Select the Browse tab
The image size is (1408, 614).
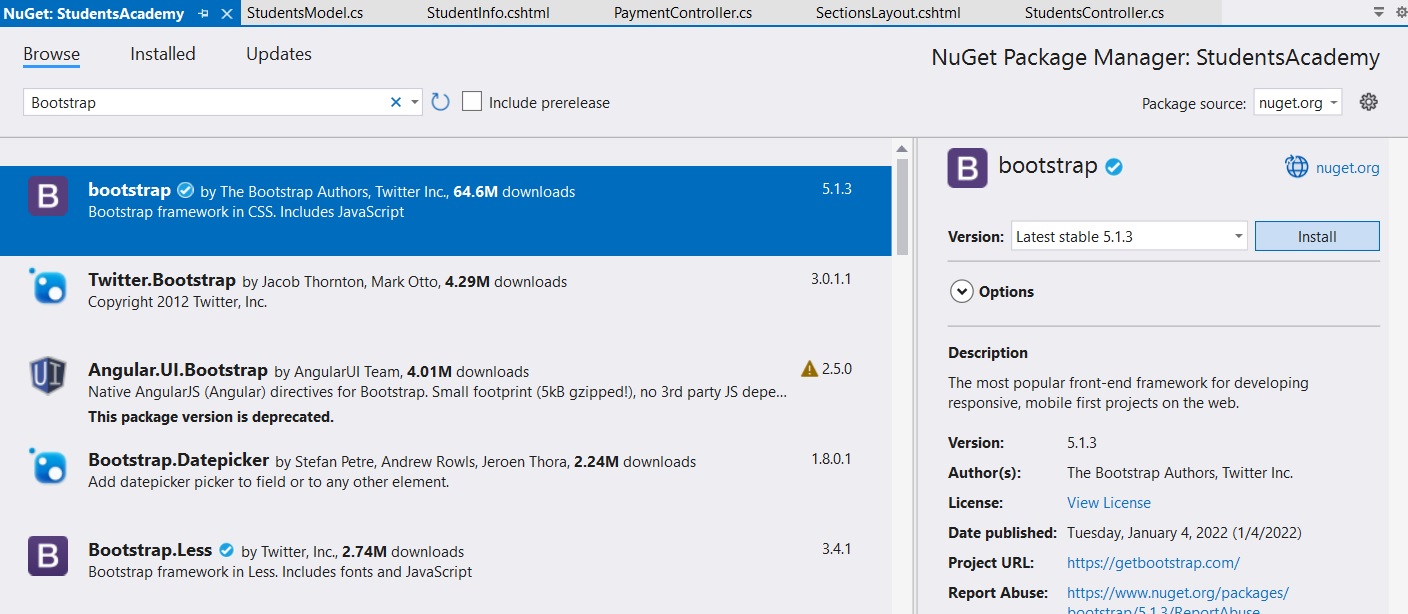pos(52,54)
